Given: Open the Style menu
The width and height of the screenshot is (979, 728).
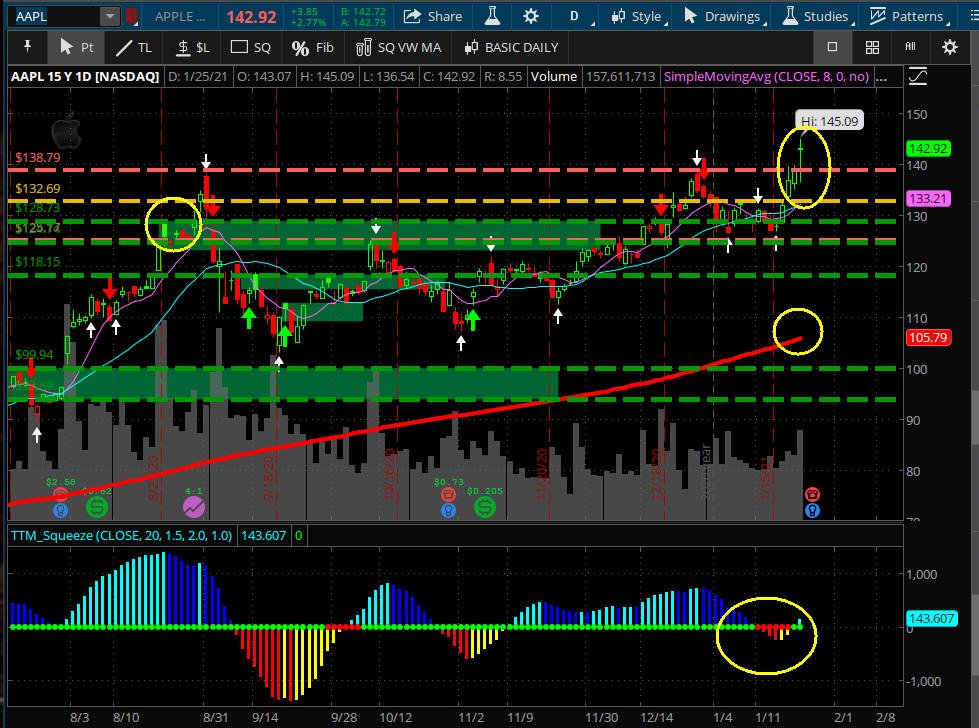Looking at the screenshot, I should coord(638,16).
